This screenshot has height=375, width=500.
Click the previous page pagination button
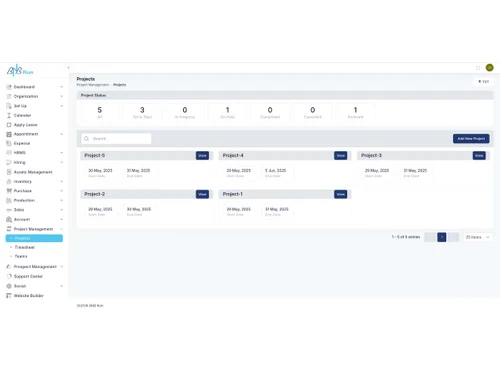pyautogui.click(x=430, y=237)
